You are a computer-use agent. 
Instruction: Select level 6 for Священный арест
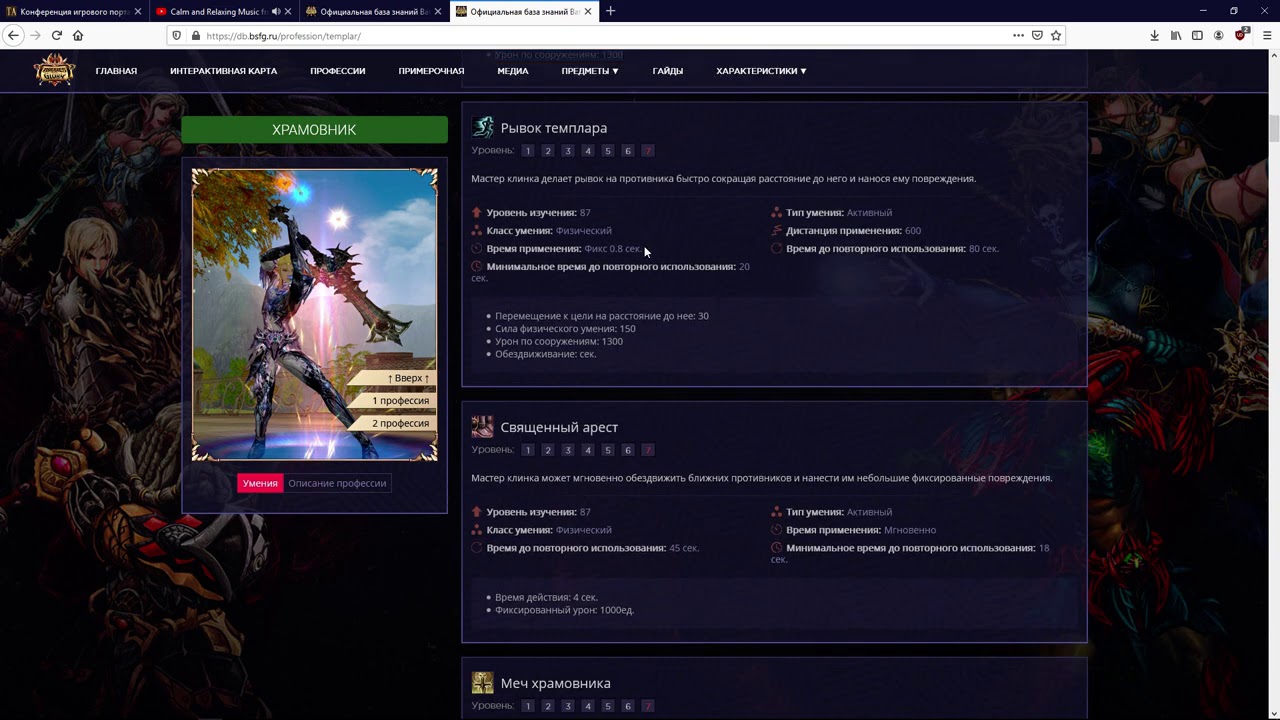627,450
